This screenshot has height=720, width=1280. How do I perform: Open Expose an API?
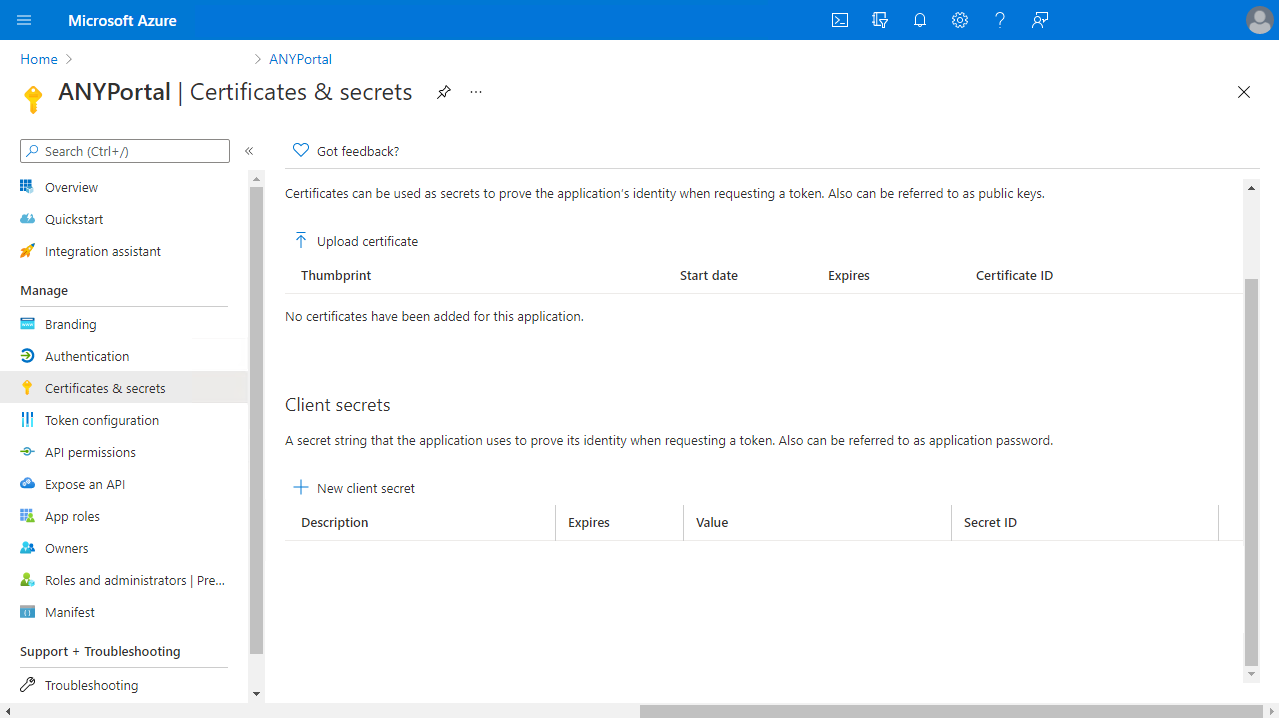[85, 484]
